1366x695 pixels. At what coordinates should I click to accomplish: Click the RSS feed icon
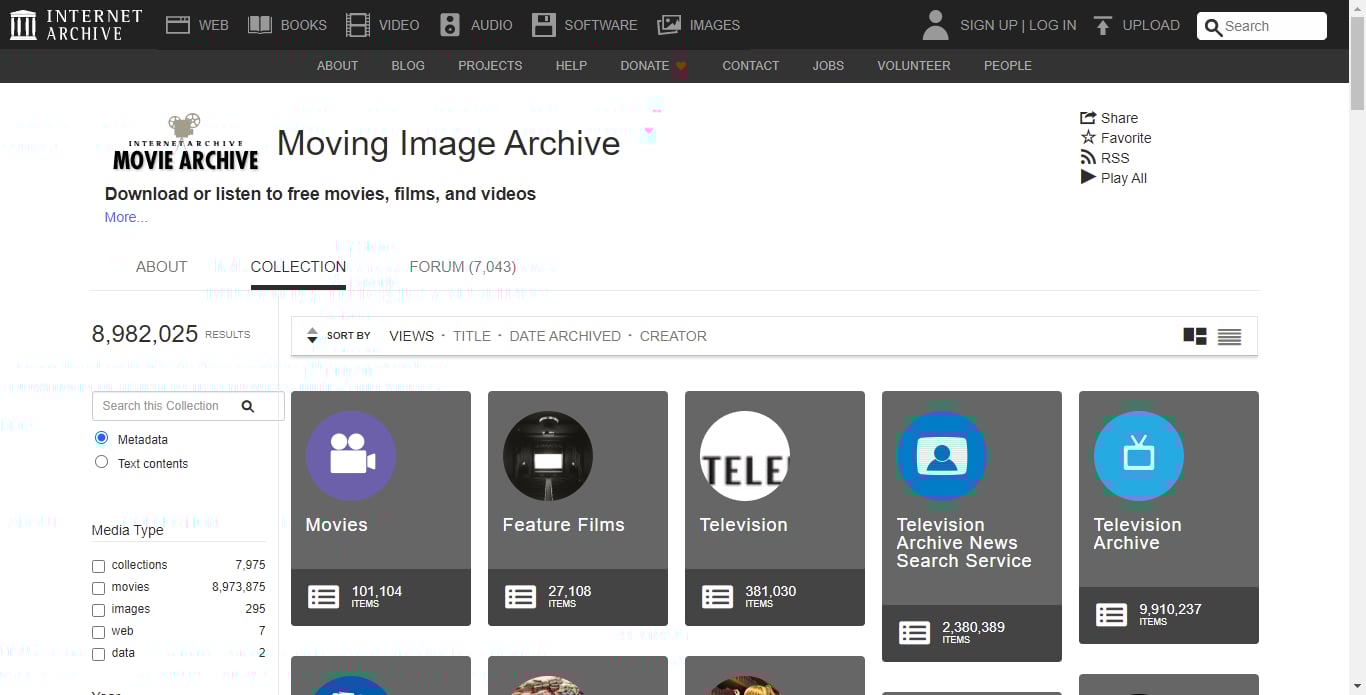click(1088, 158)
